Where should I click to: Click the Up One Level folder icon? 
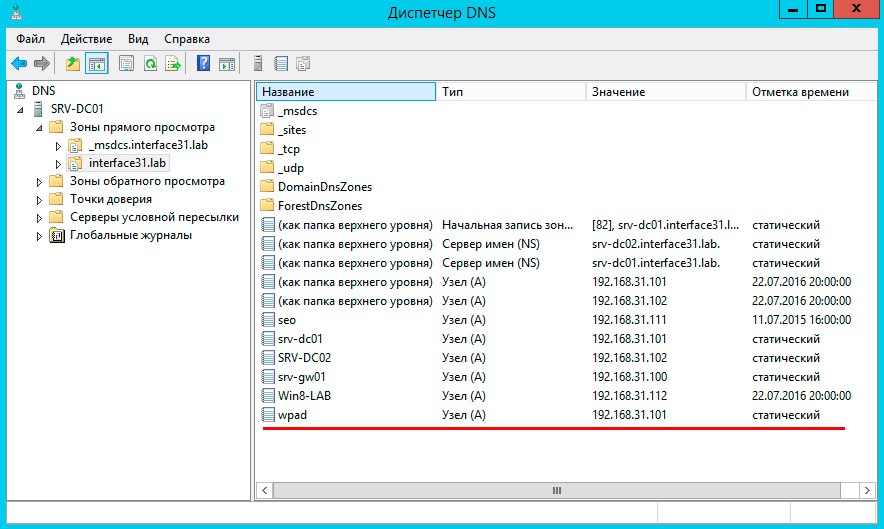click(72, 64)
